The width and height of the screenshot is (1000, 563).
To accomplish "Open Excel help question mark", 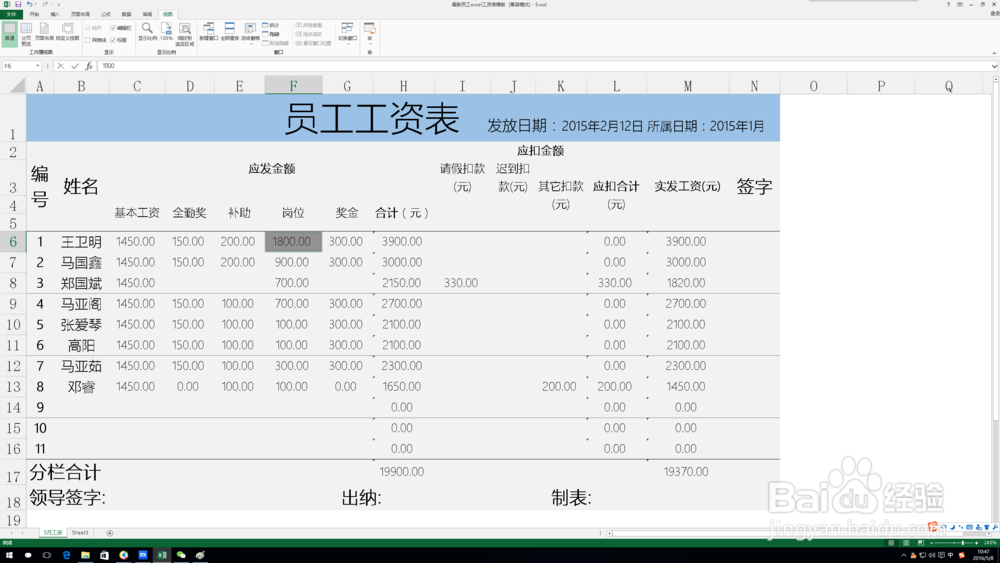I will 948,4.
